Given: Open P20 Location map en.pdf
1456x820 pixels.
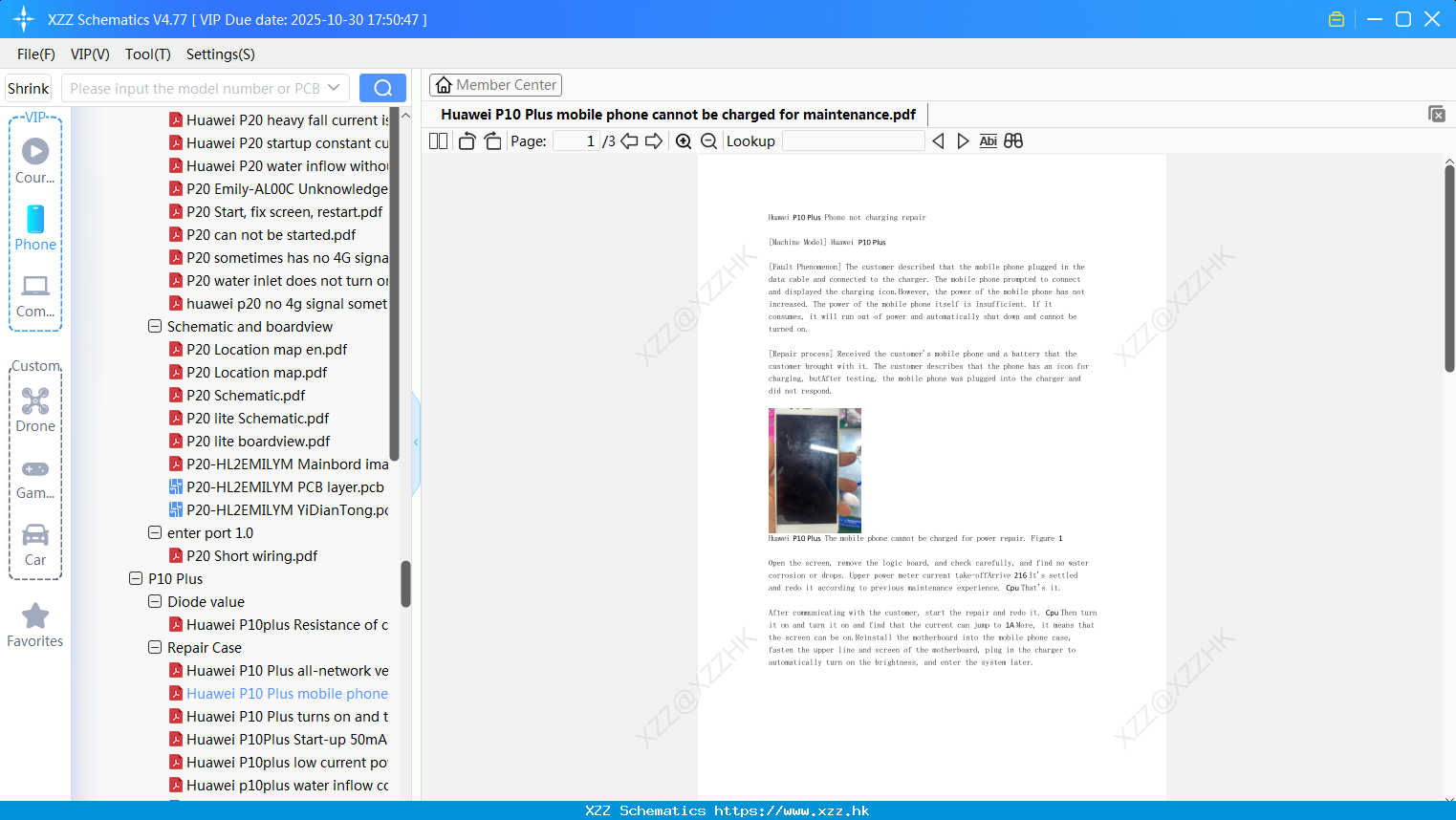Looking at the screenshot, I should (267, 349).
